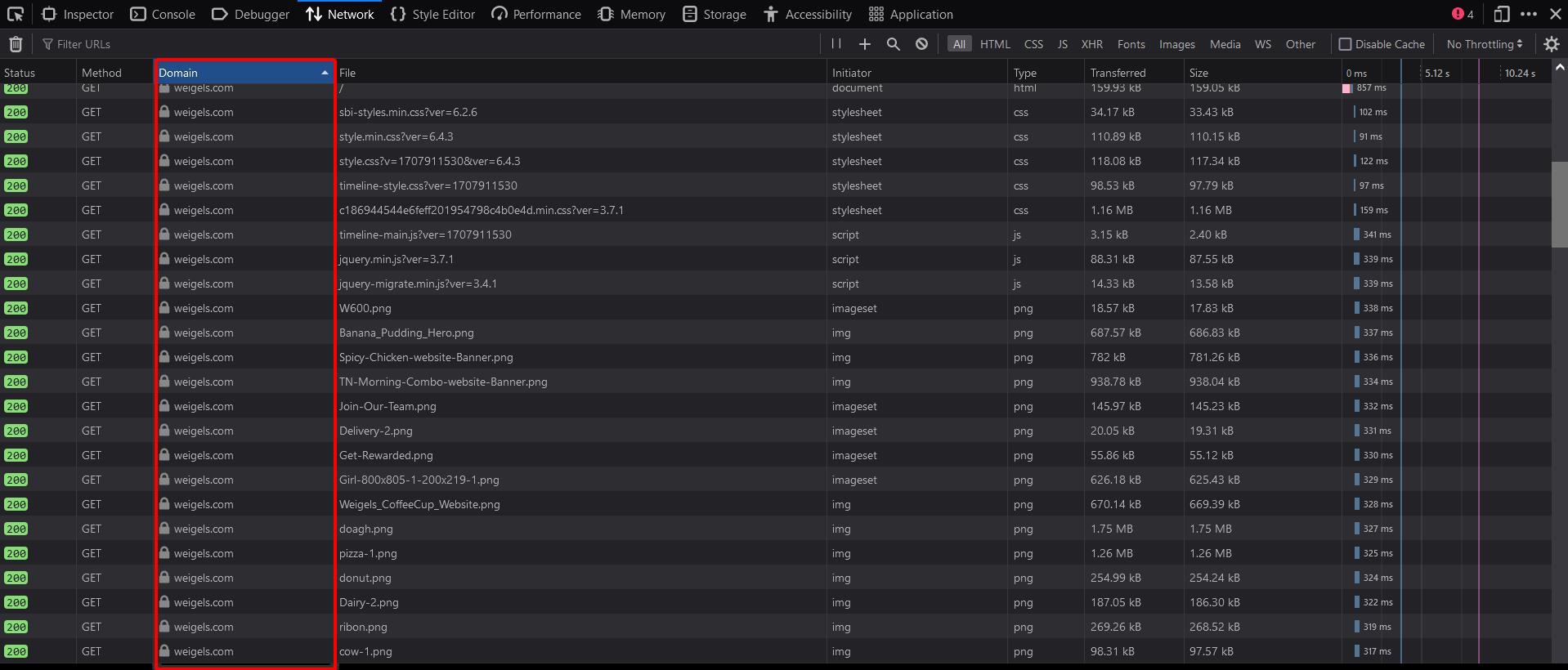Image resolution: width=1568 pixels, height=670 pixels.
Task: Sort requests by Transferred column
Action: (1118, 73)
